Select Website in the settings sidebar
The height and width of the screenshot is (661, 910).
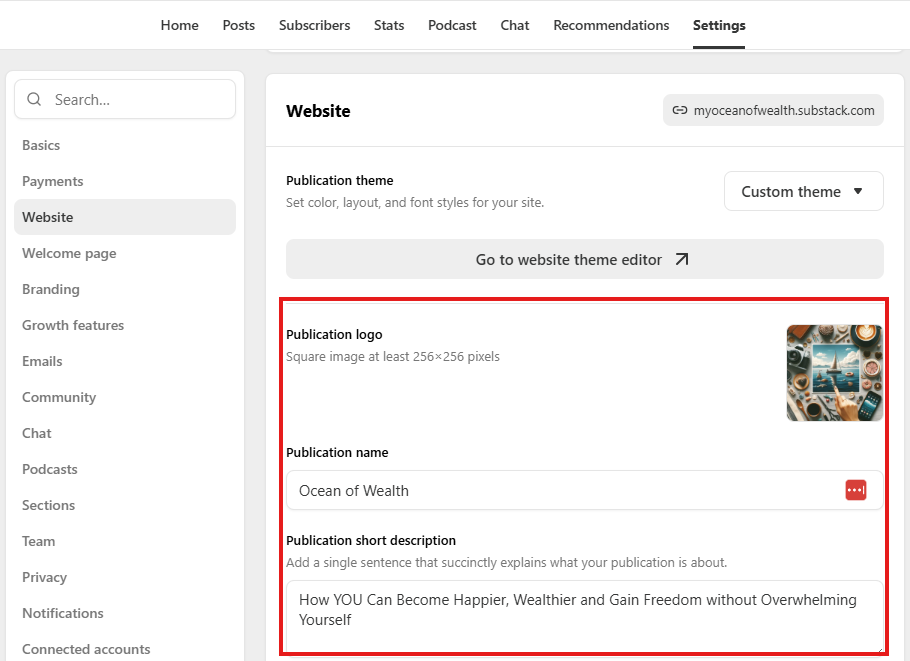pos(125,217)
